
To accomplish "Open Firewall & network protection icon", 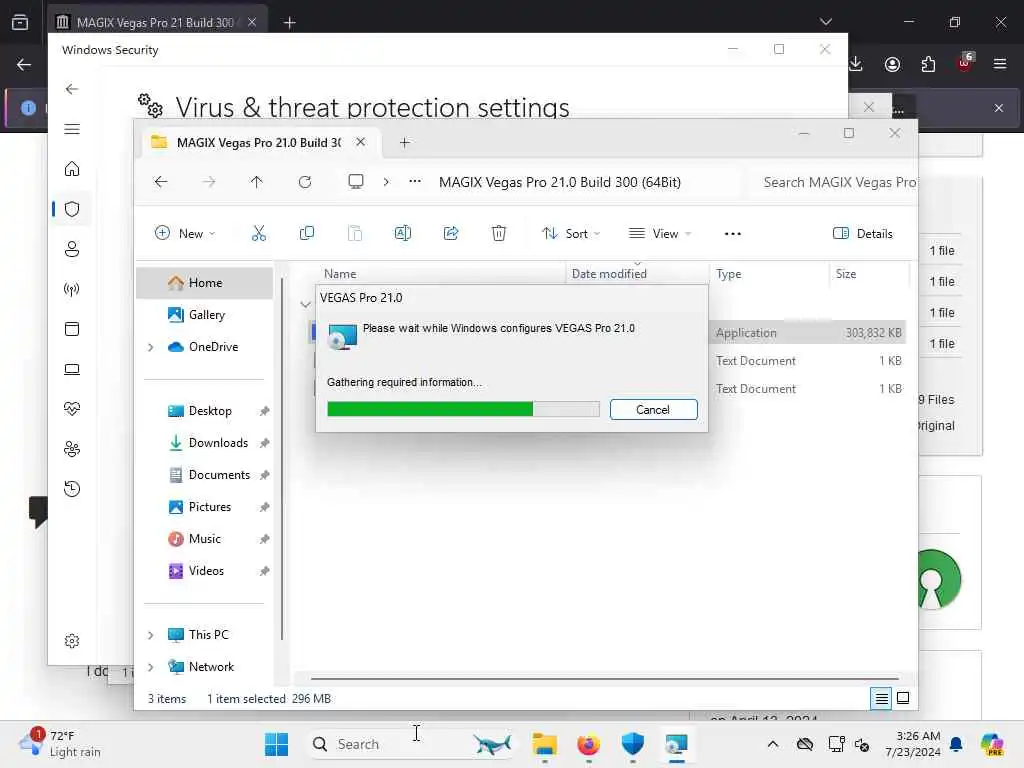I will pyautogui.click(x=72, y=289).
